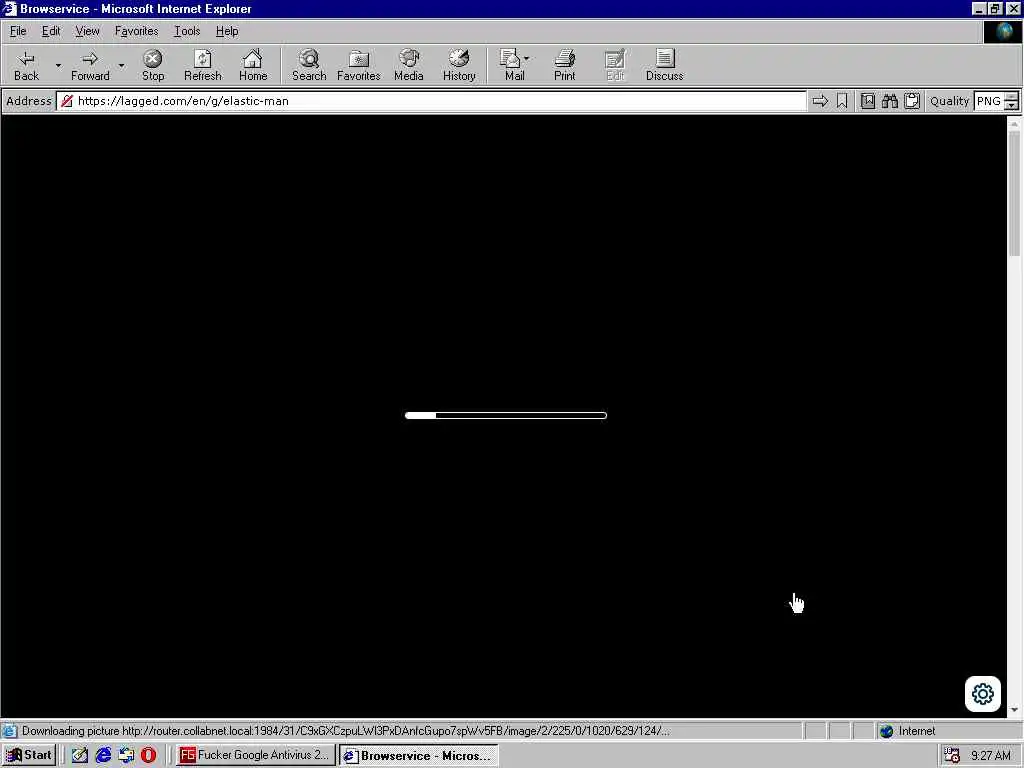Screen dimensions: 1024x768
Task: Click the 9:27 AM taskbar clock
Action: click(990, 756)
